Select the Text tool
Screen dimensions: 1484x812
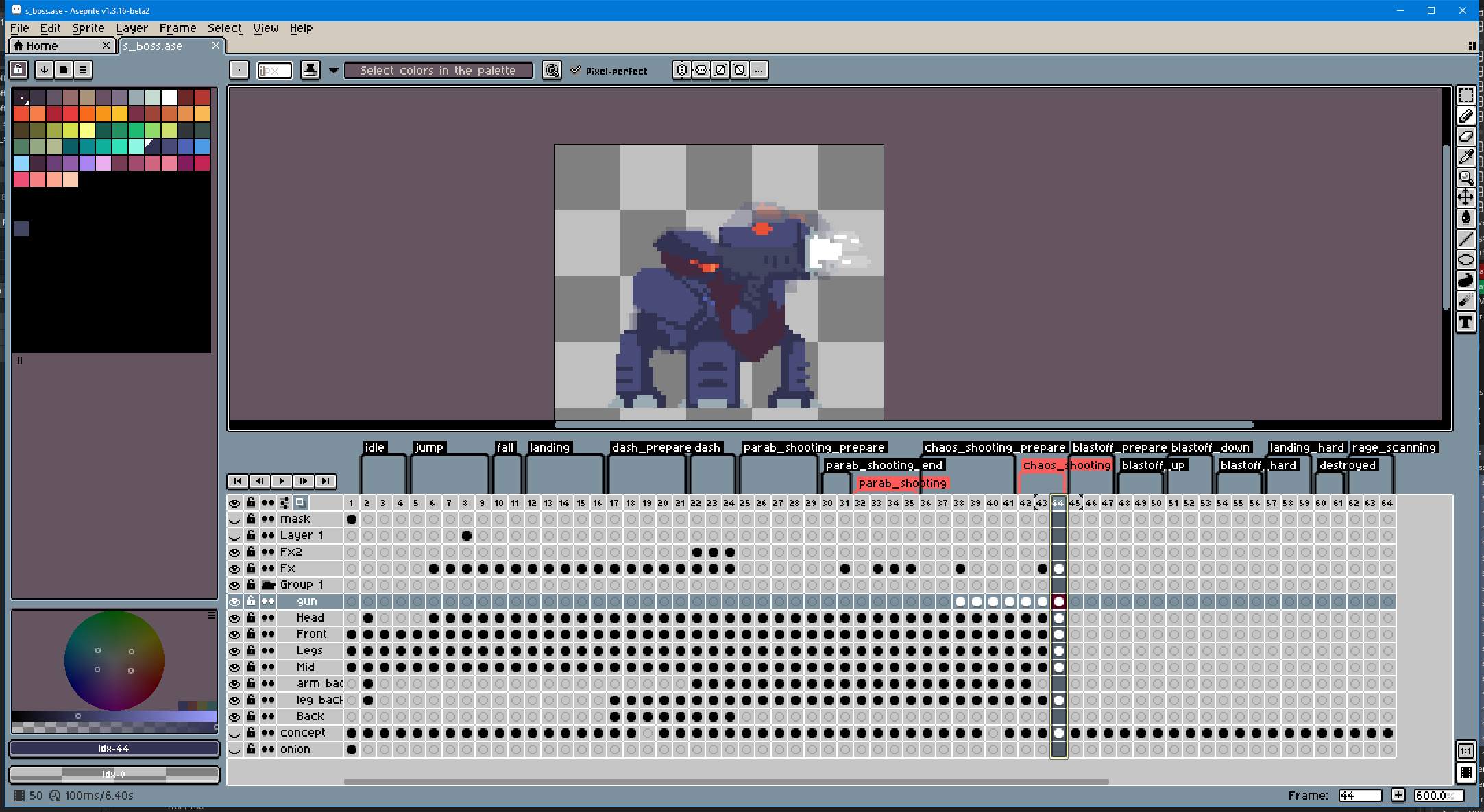(1465, 322)
